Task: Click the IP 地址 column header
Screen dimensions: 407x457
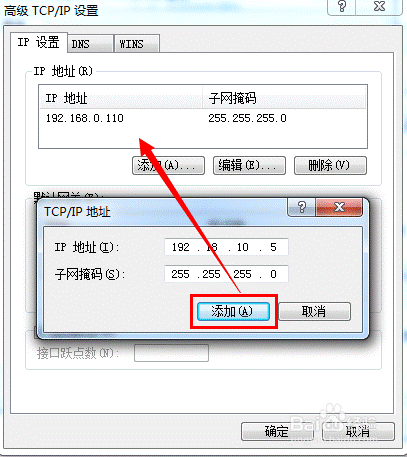Action: pos(121,98)
